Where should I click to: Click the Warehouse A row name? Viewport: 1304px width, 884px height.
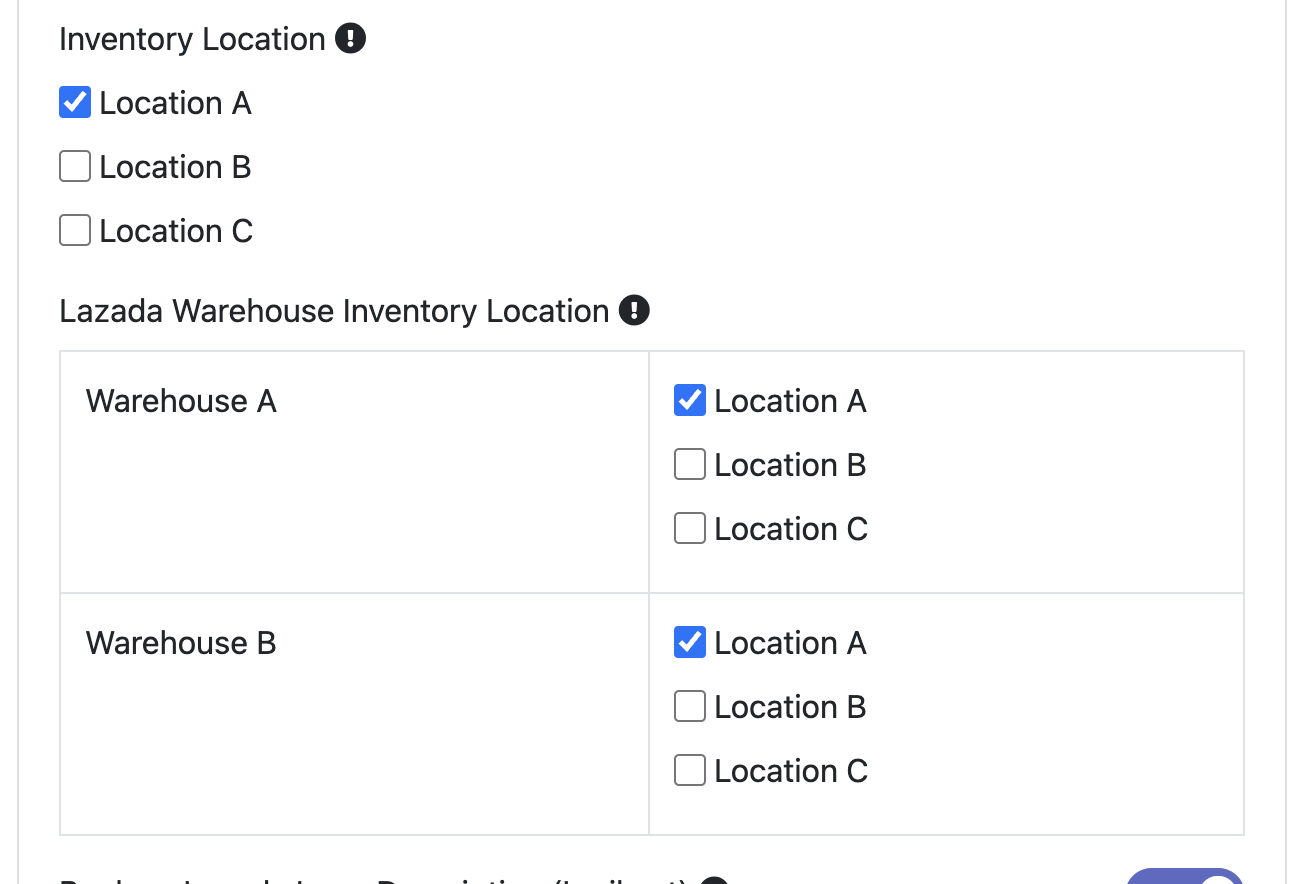(181, 401)
